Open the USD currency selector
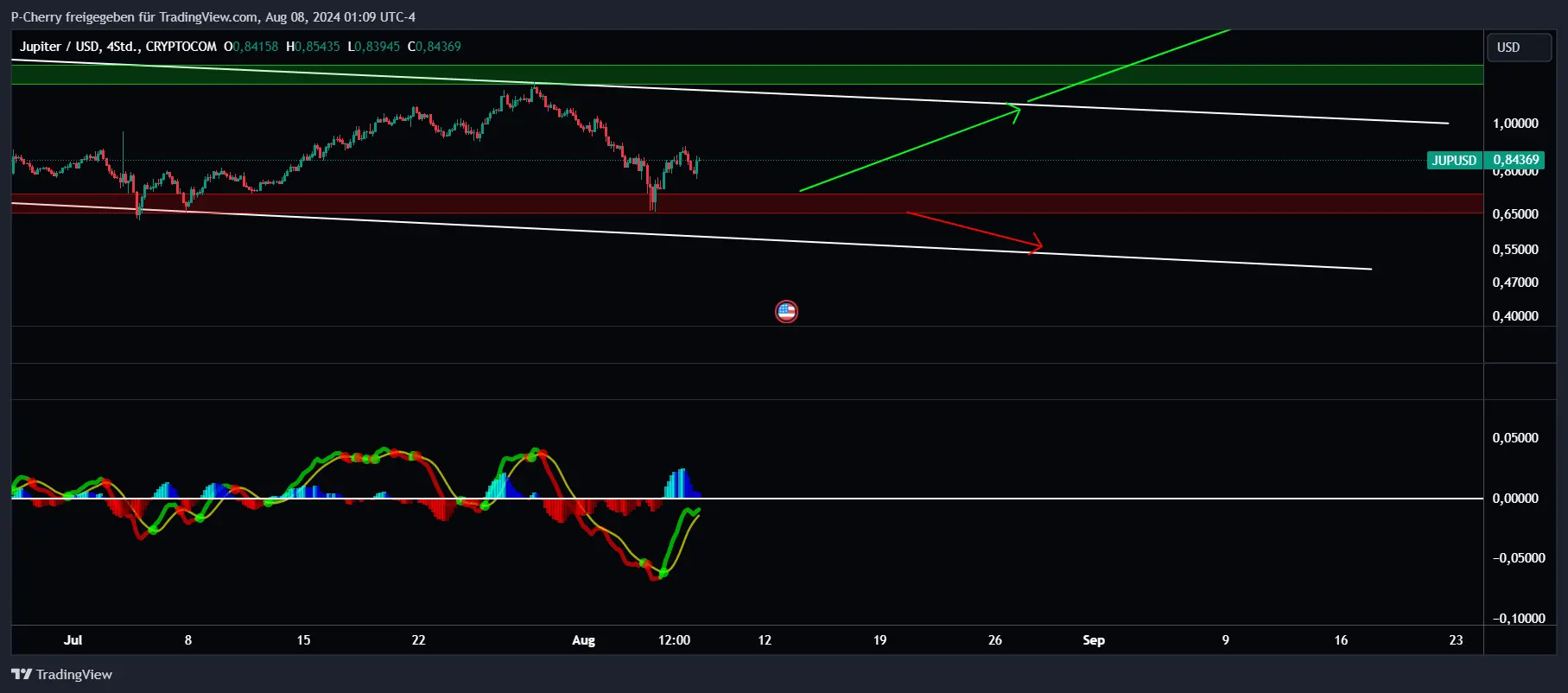 point(1518,48)
